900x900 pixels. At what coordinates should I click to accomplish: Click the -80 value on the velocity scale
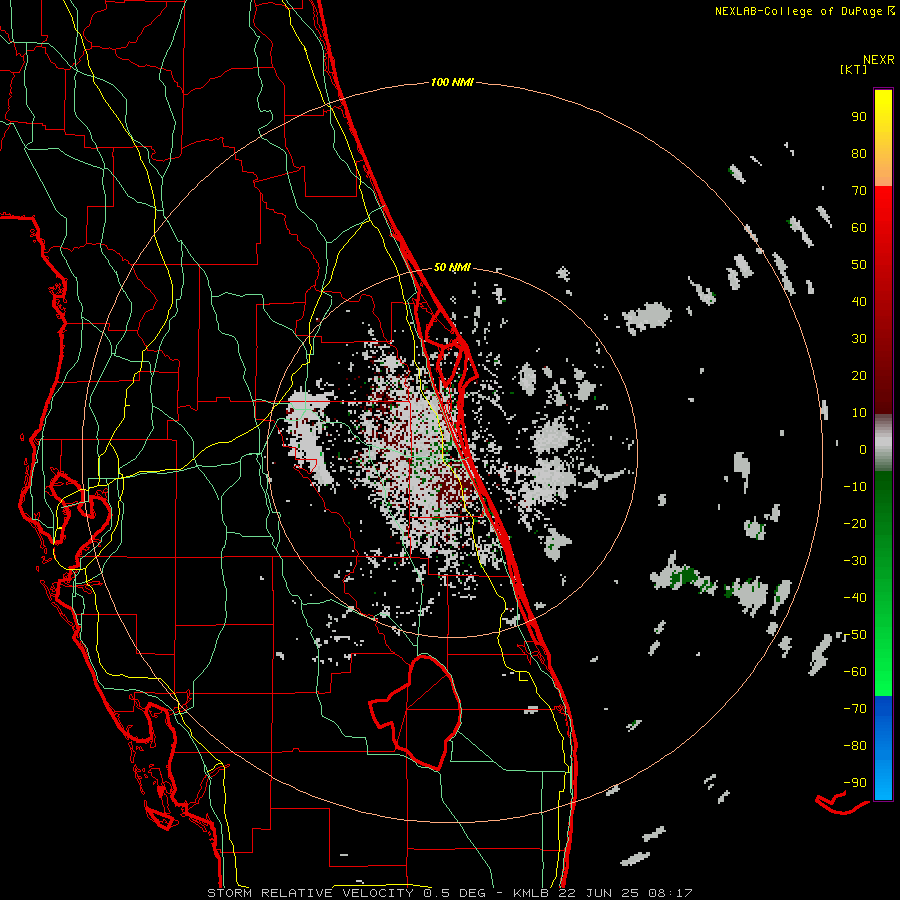pyautogui.click(x=855, y=746)
